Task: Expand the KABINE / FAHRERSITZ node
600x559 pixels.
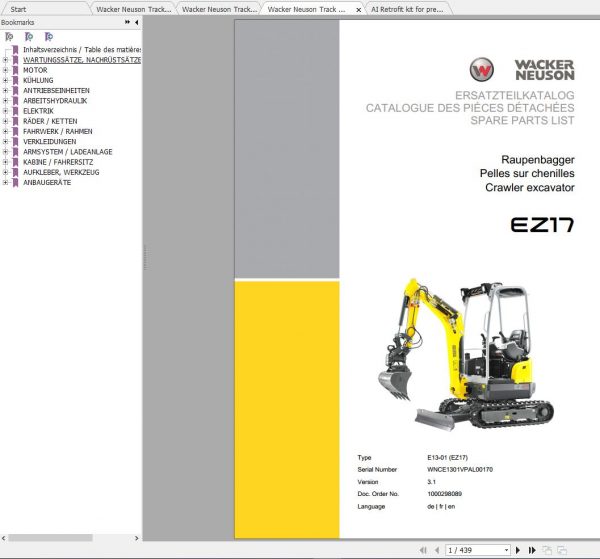Action: pyautogui.click(x=5, y=162)
